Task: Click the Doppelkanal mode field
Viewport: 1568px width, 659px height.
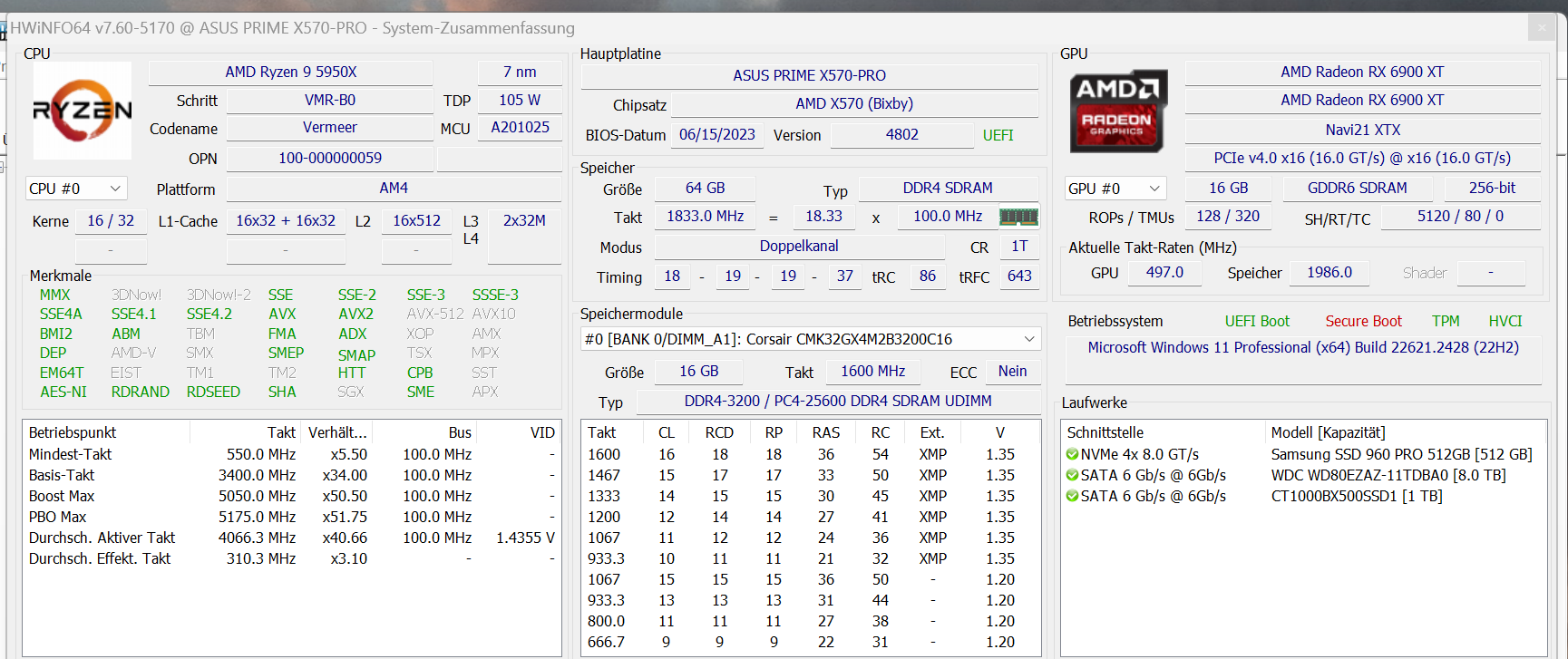Action: click(x=799, y=247)
